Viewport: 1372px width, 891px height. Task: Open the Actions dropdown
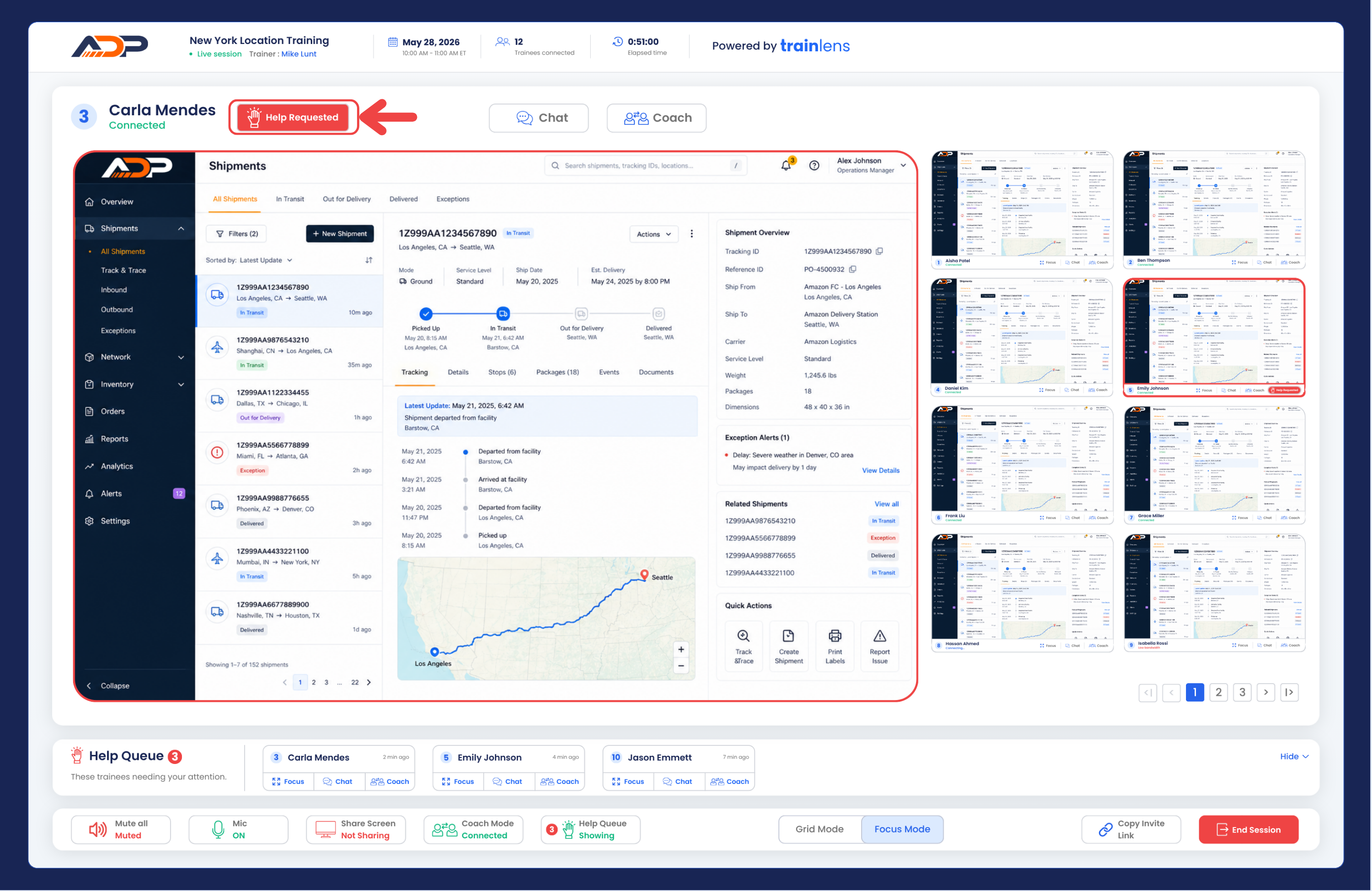point(654,234)
